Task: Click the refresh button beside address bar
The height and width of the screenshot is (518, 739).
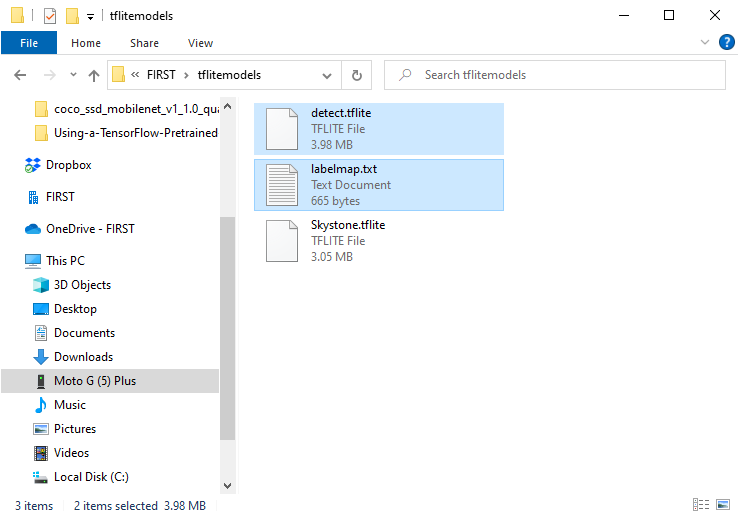Action: click(357, 75)
